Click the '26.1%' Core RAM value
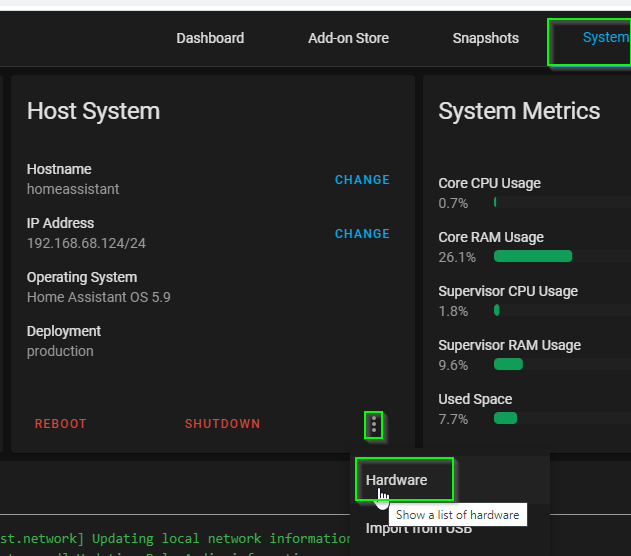The height and width of the screenshot is (556, 631). click(x=457, y=257)
